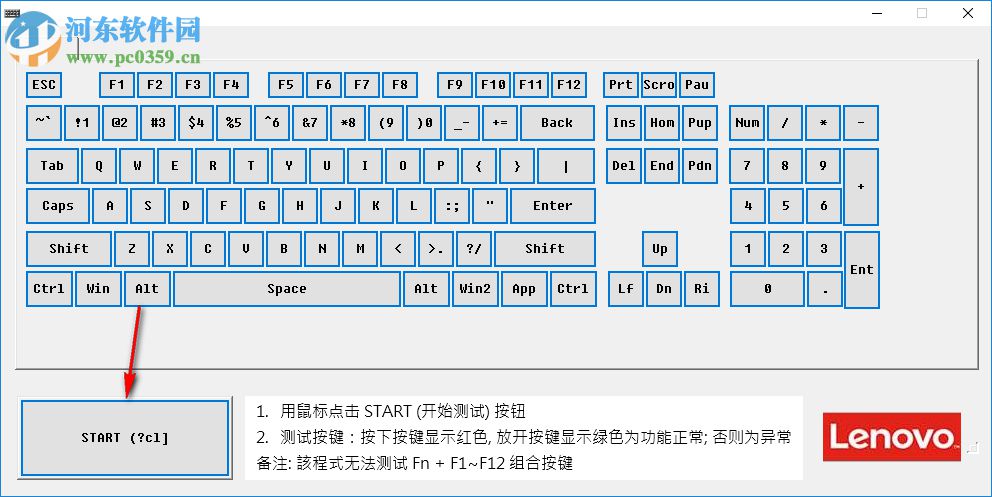Click the Q key button

[x=99, y=166]
